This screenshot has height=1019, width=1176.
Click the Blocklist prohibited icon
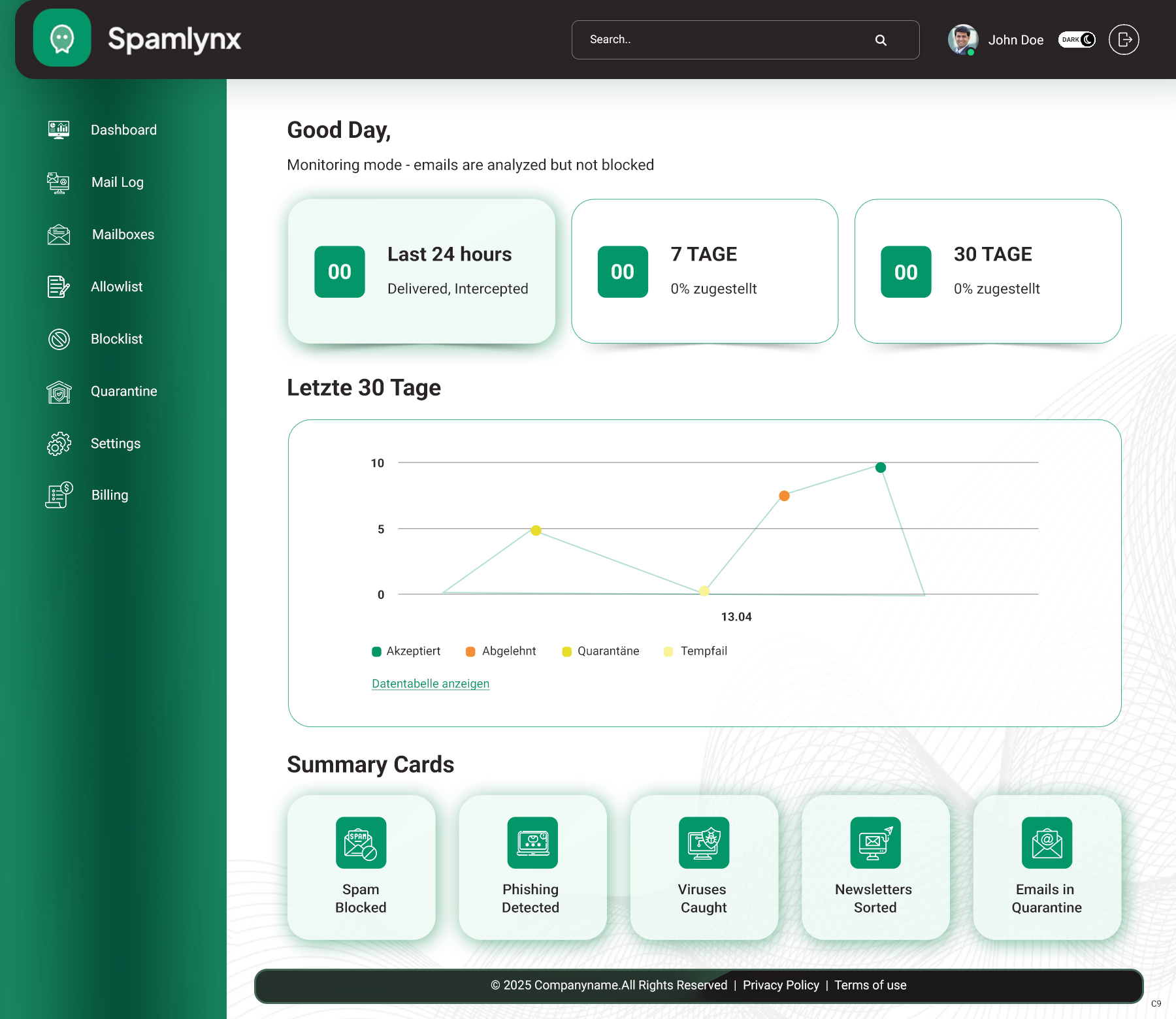coord(59,339)
